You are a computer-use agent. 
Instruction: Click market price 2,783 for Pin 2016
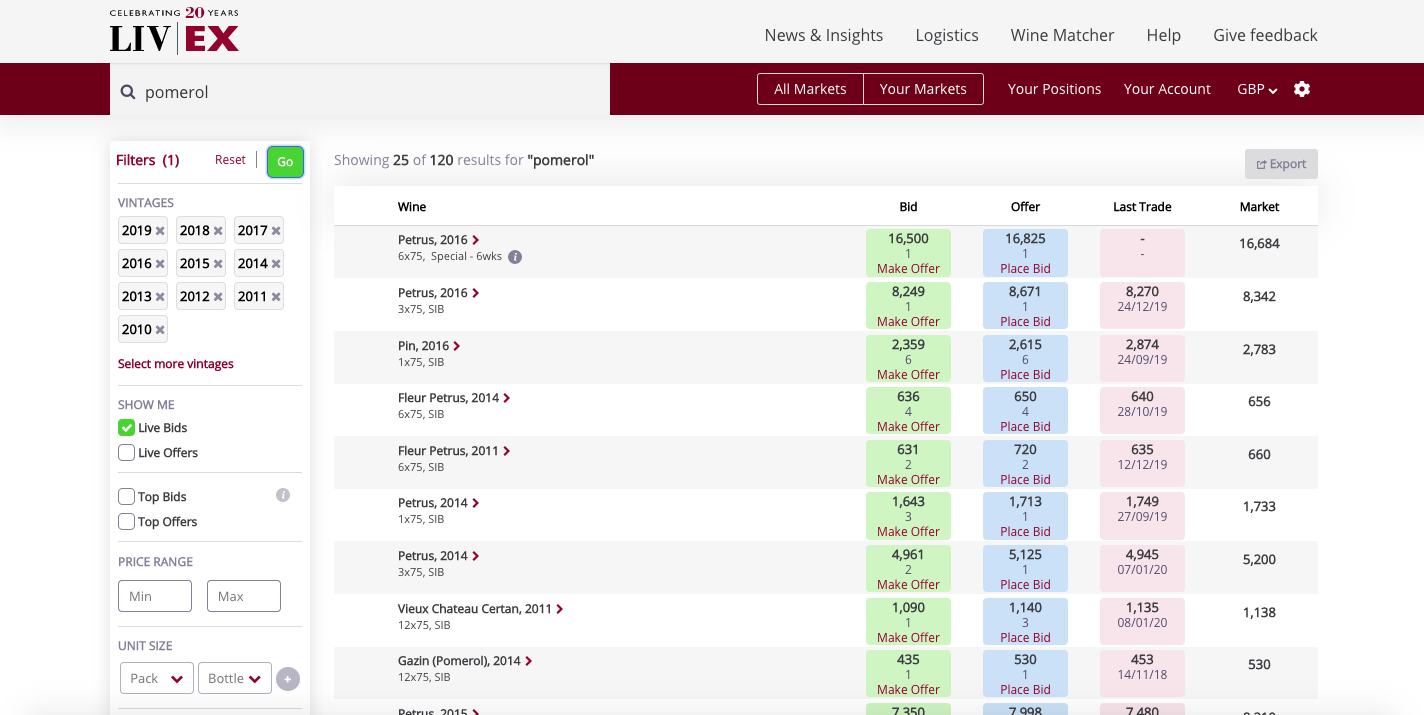tap(1259, 350)
